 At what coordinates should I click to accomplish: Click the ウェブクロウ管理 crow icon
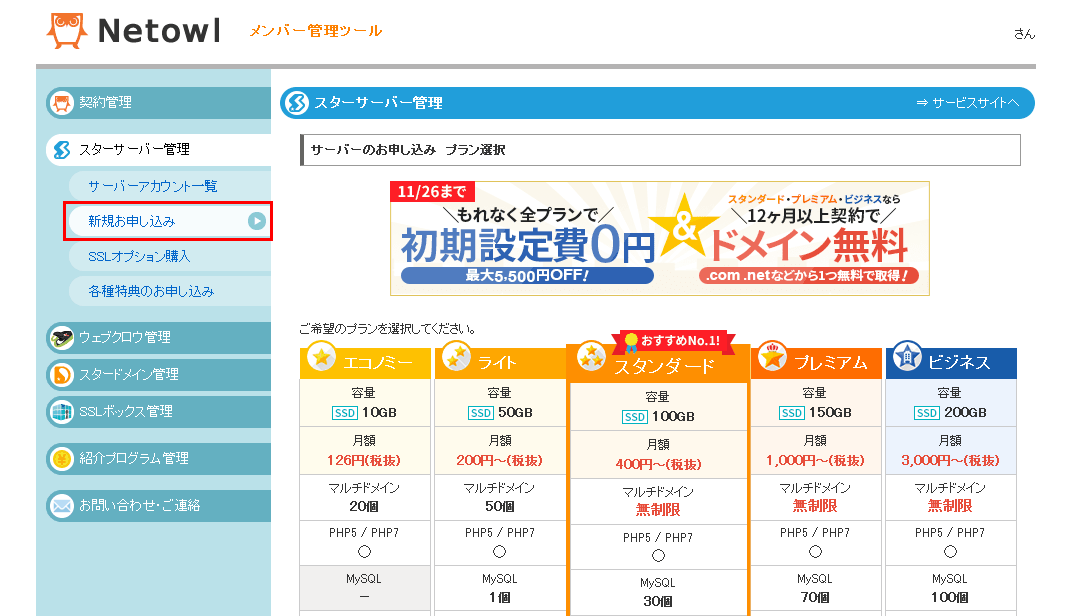tap(62, 337)
